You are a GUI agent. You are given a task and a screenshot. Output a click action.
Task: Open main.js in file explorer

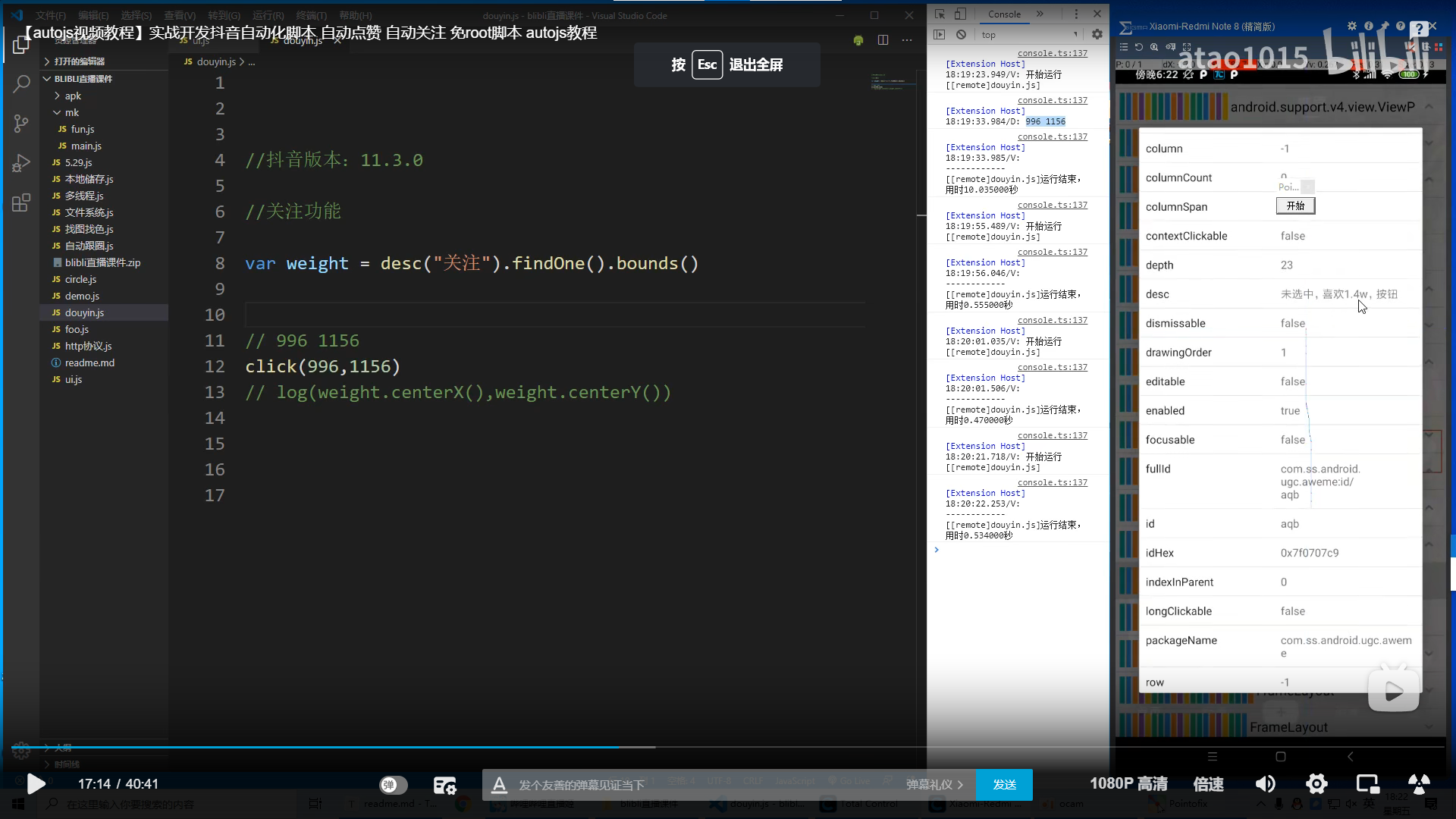86,146
